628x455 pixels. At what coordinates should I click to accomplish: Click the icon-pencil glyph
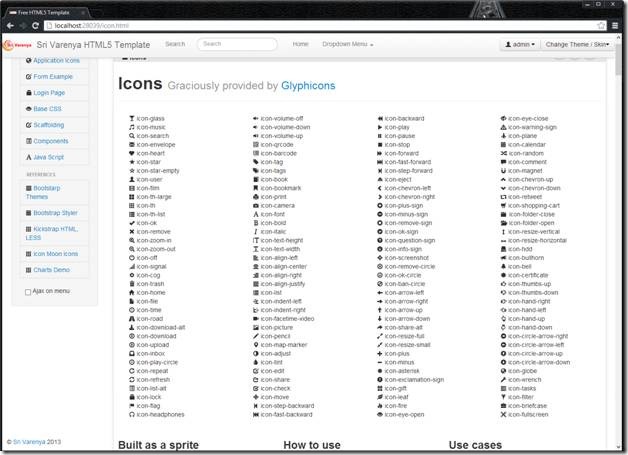pos(256,336)
